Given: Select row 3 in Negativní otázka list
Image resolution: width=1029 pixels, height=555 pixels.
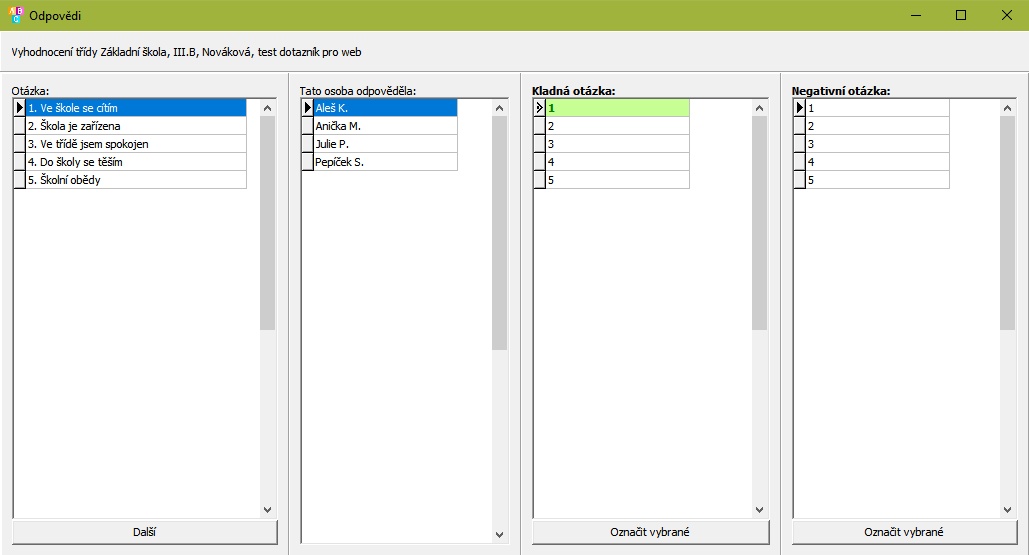Looking at the screenshot, I should (877, 144).
